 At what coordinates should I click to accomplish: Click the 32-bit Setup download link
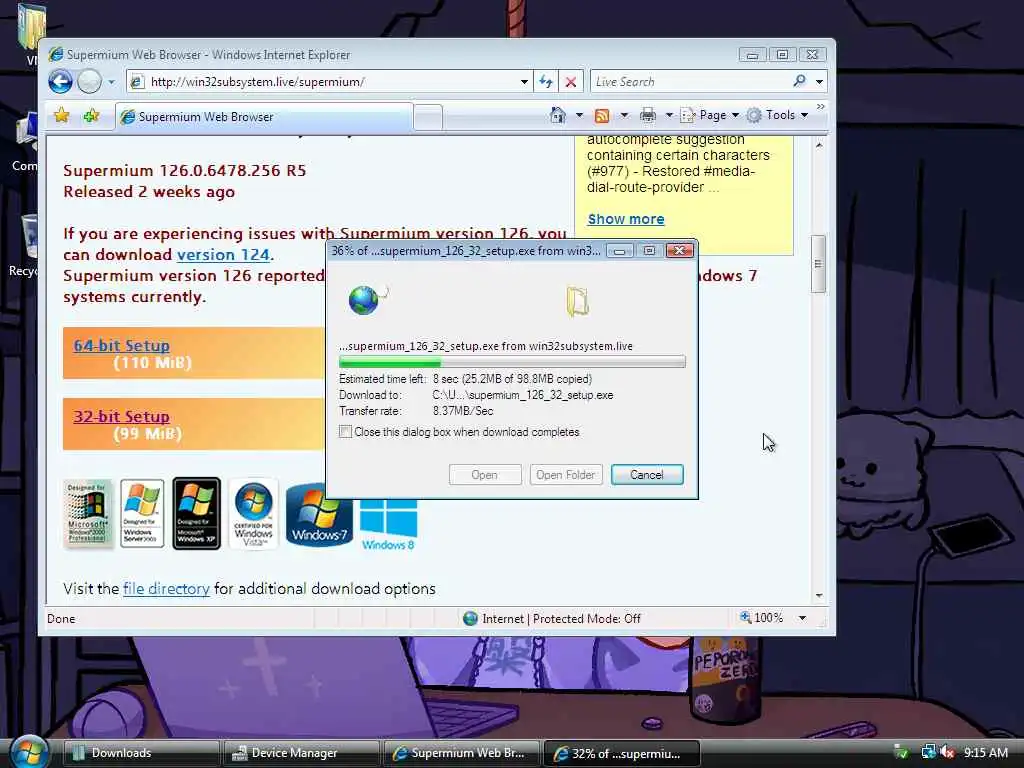pos(121,417)
